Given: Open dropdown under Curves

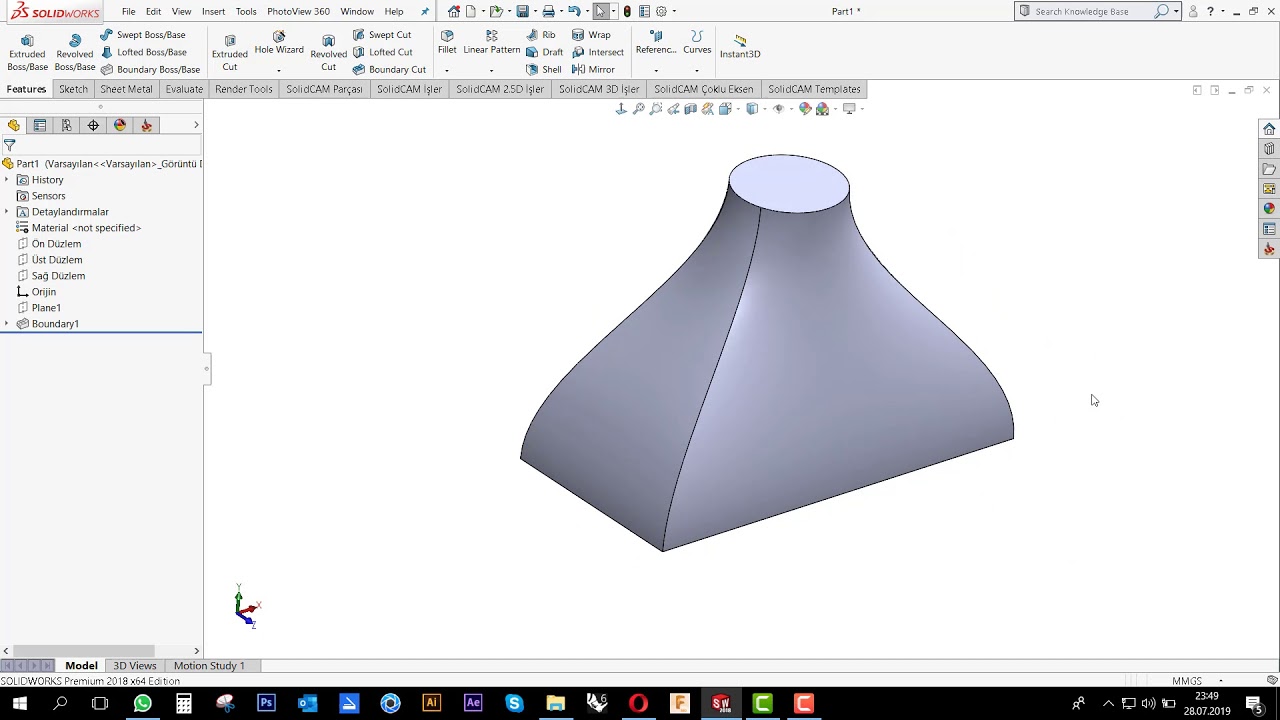Looking at the screenshot, I should [x=697, y=70].
